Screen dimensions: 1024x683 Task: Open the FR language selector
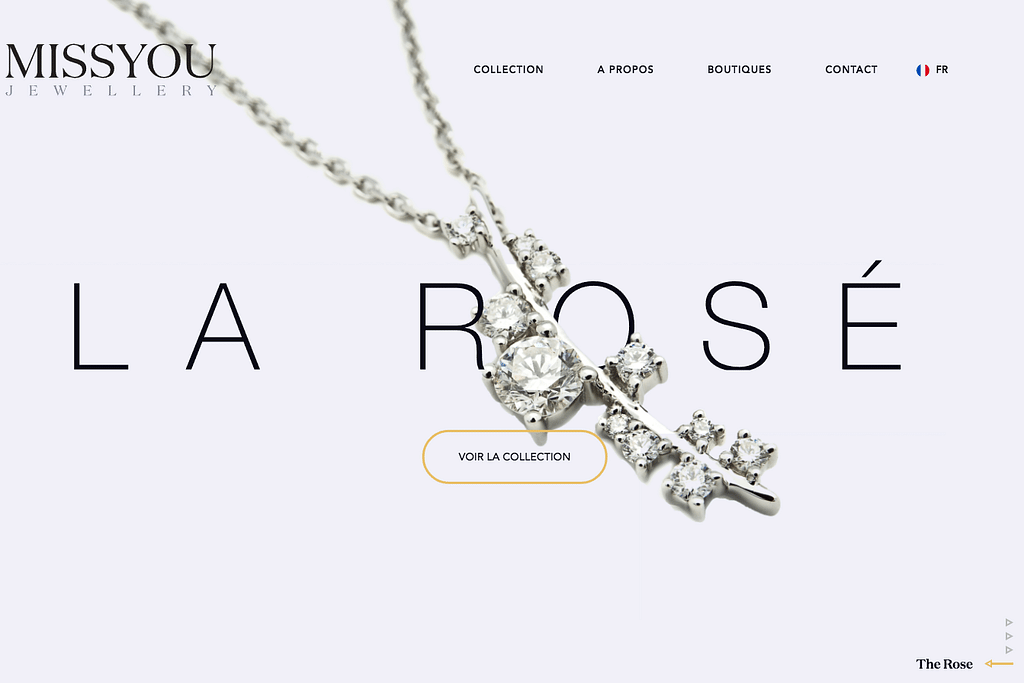[942, 69]
